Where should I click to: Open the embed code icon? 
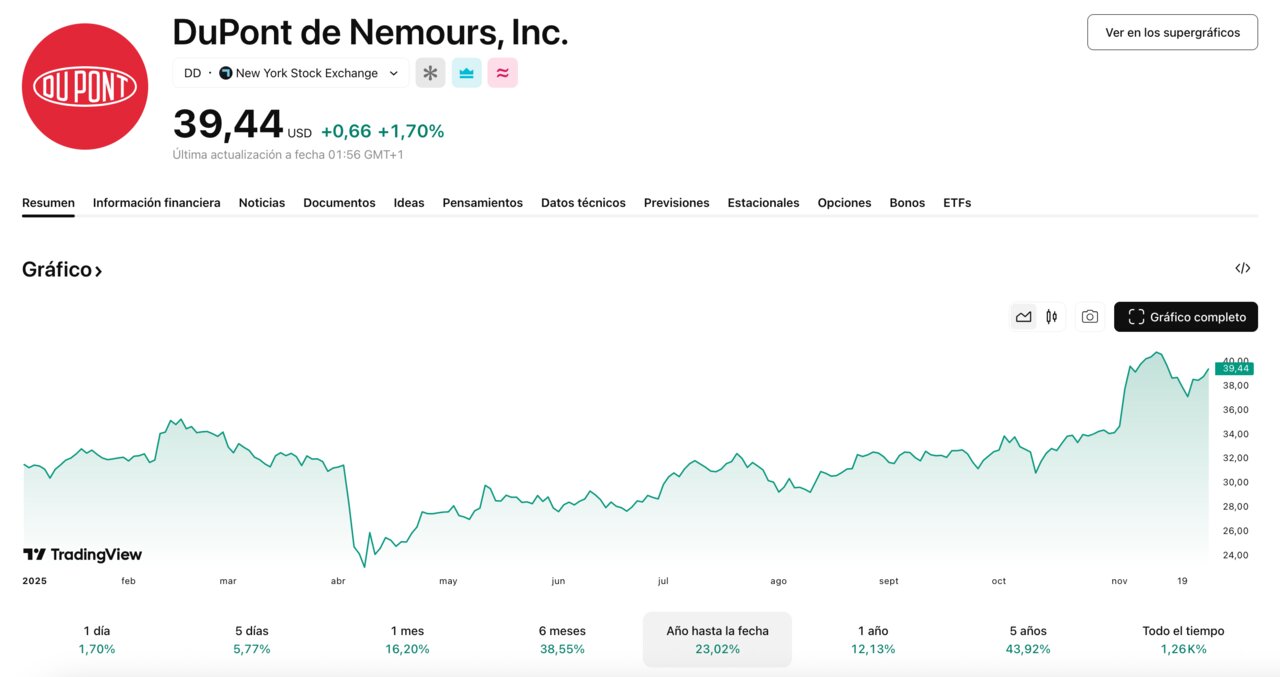[1242, 268]
